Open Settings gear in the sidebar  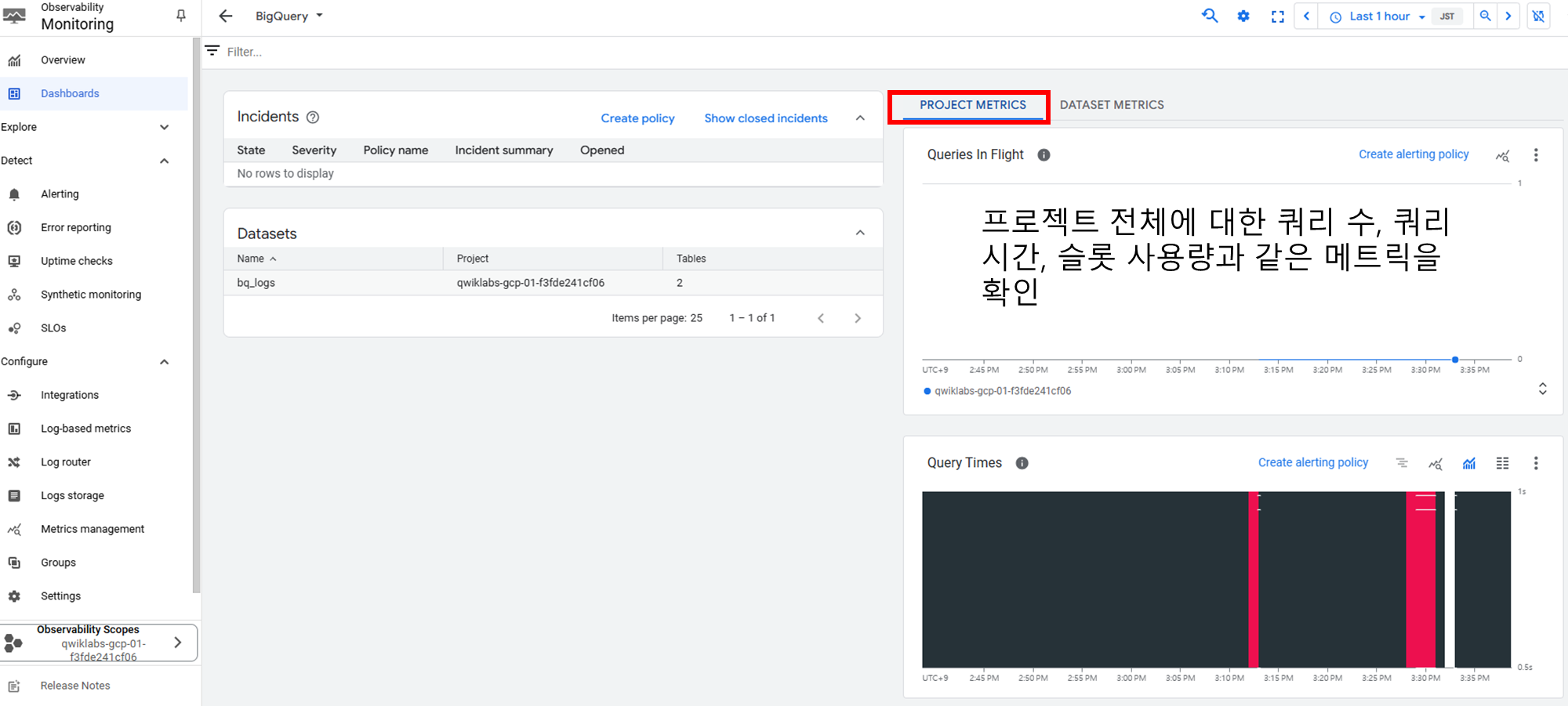[x=14, y=596]
